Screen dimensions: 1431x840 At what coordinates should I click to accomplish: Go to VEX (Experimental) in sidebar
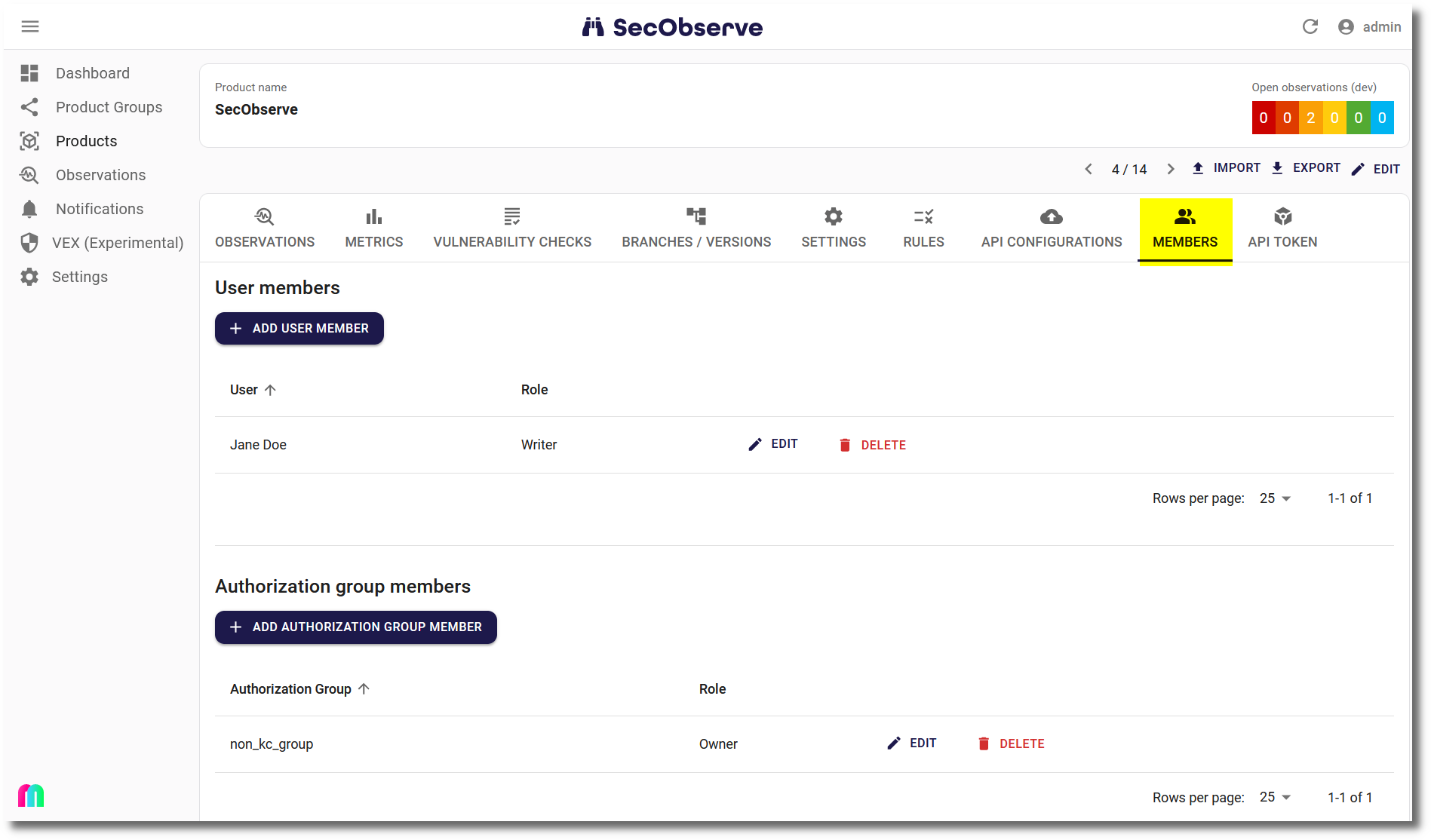point(117,243)
